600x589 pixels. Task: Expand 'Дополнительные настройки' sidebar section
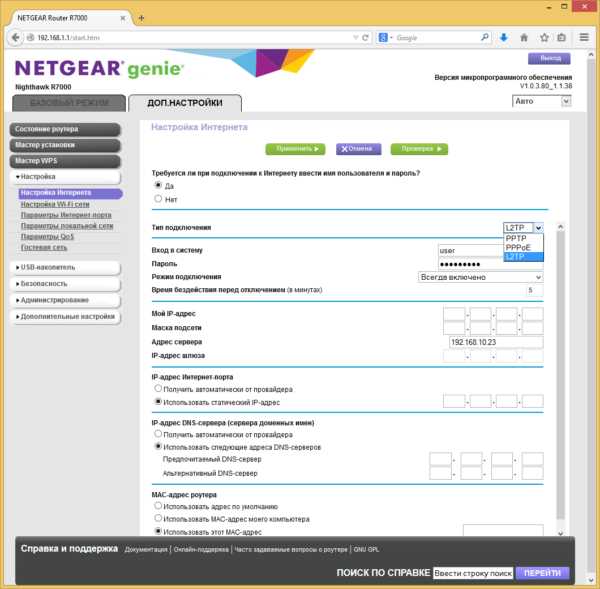[x=65, y=317]
